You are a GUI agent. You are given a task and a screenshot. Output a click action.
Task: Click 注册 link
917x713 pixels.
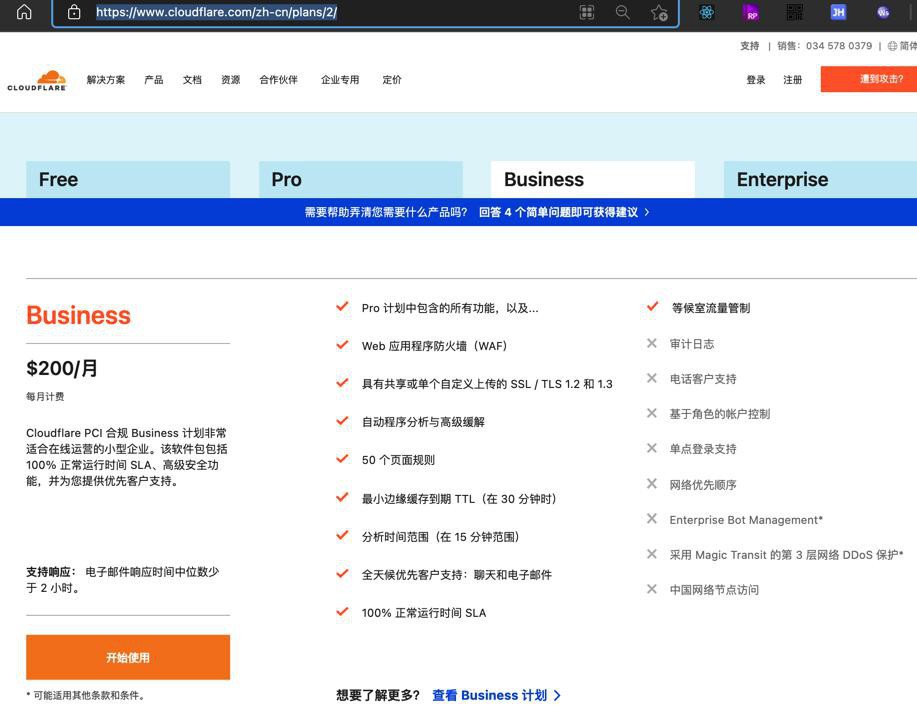point(792,80)
